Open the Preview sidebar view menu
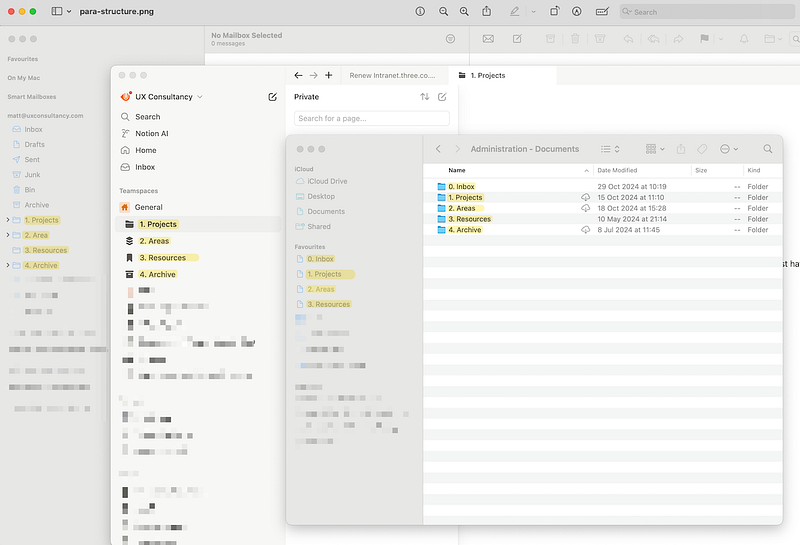This screenshot has width=800, height=545. (x=61, y=11)
